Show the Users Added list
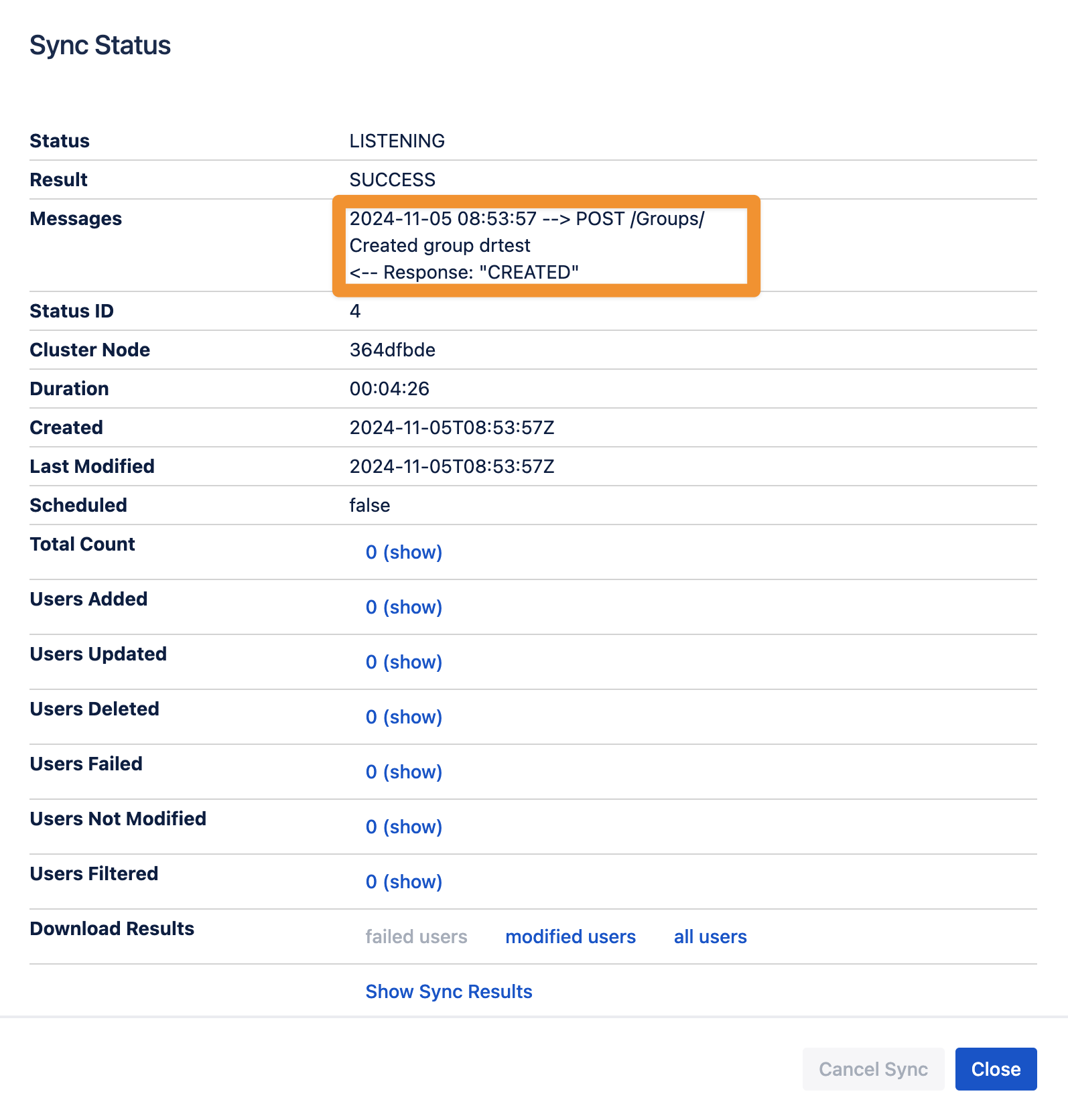 [x=404, y=607]
